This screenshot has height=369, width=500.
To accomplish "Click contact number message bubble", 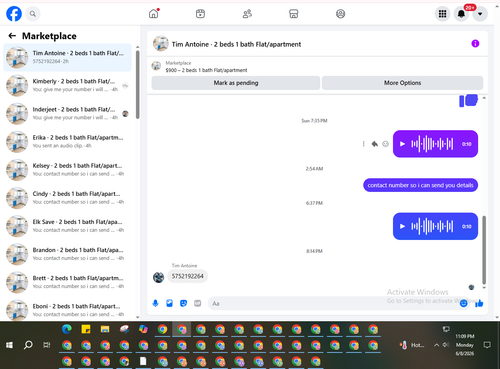I will [x=420, y=185].
